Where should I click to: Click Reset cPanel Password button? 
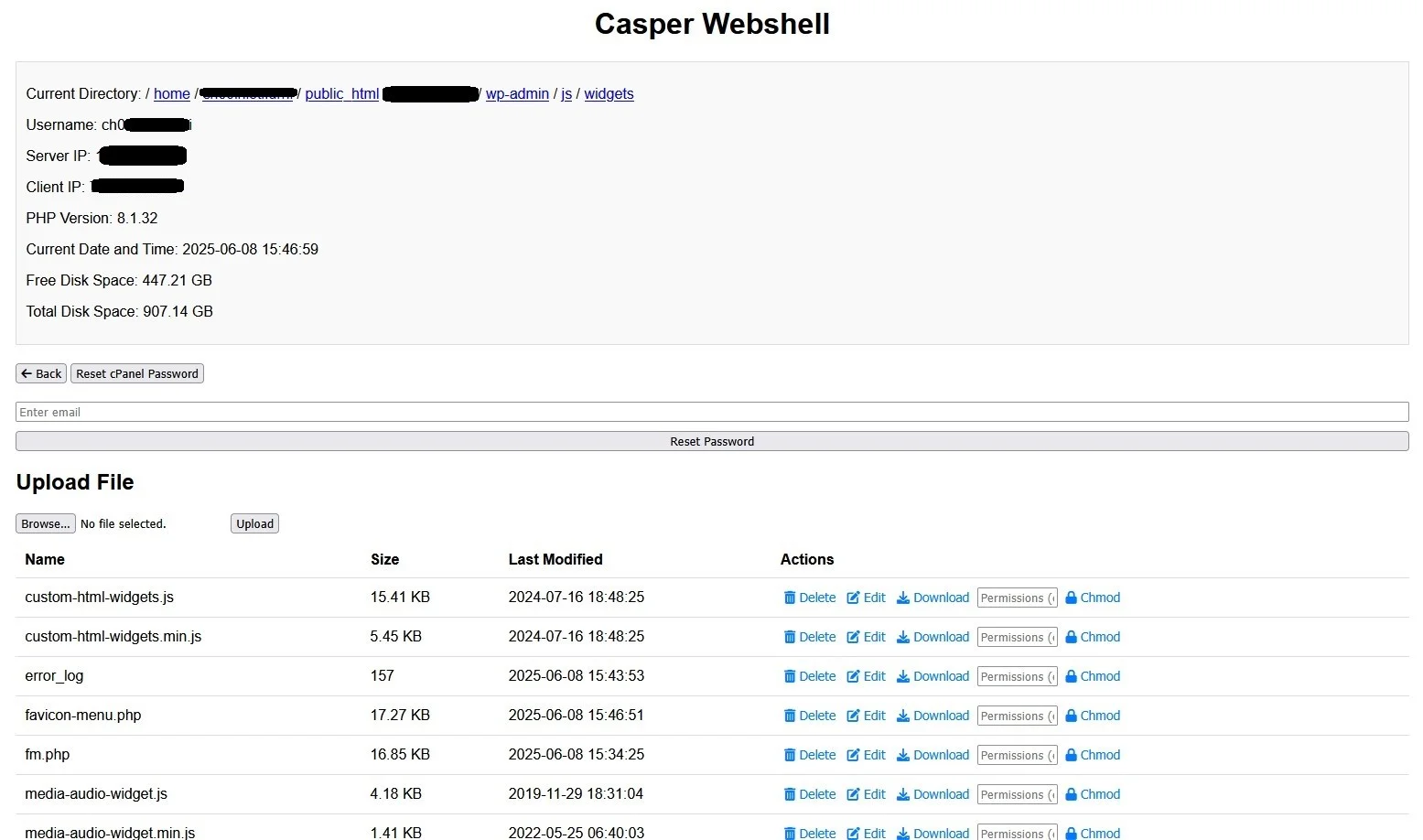[136, 373]
